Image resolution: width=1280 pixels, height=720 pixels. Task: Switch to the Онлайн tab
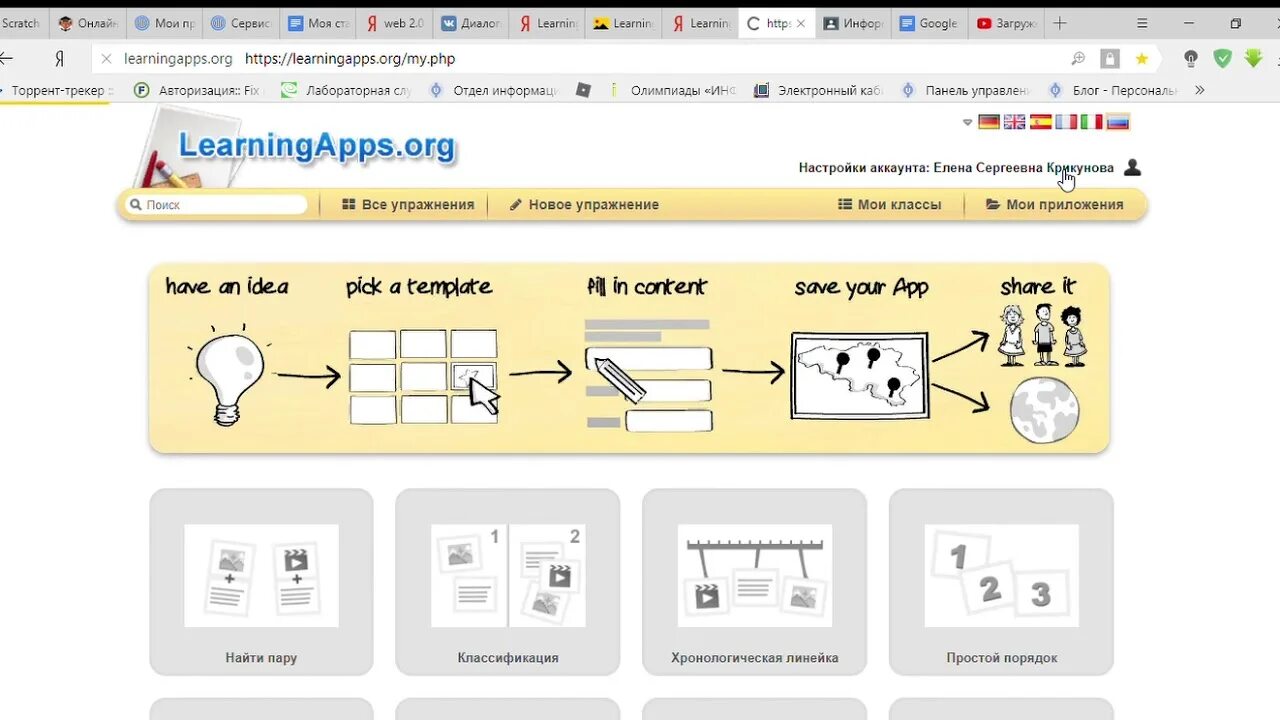pyautogui.click(x=87, y=23)
